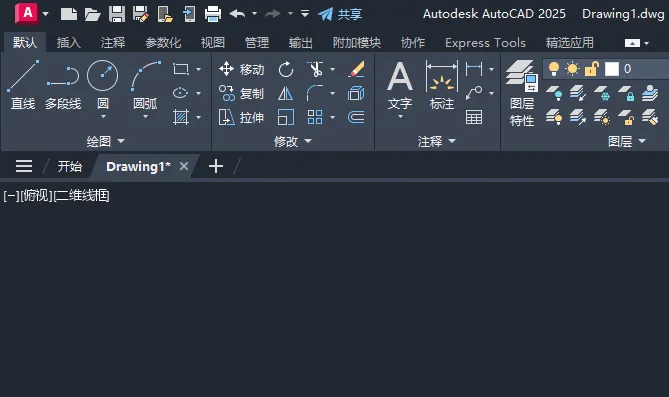Toggle layer freeze sun icon
Image resolution: width=669 pixels, height=397 pixels.
coord(572,69)
